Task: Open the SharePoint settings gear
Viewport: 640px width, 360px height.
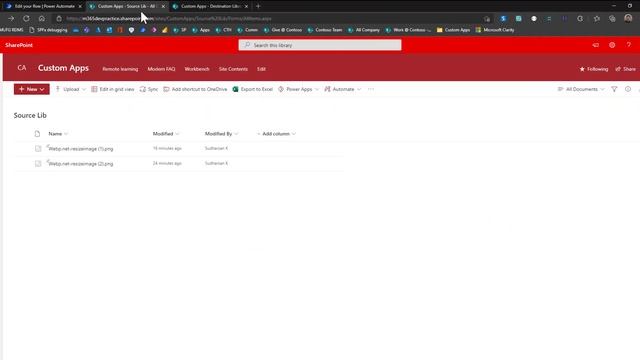Action: (612, 45)
